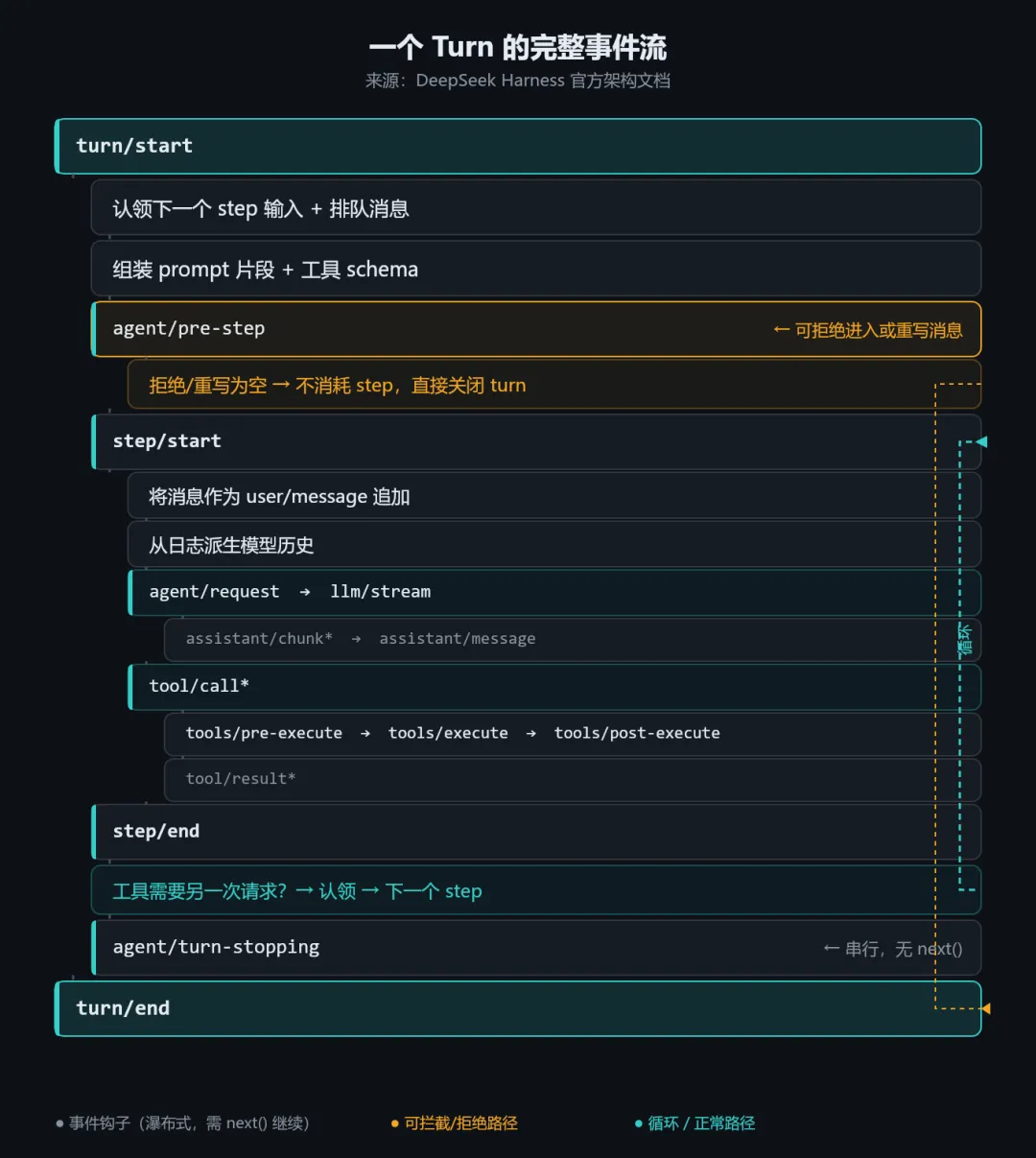Select the step/end block
Image resolution: width=1036 pixels, height=1158 pixels.
pos(536,832)
